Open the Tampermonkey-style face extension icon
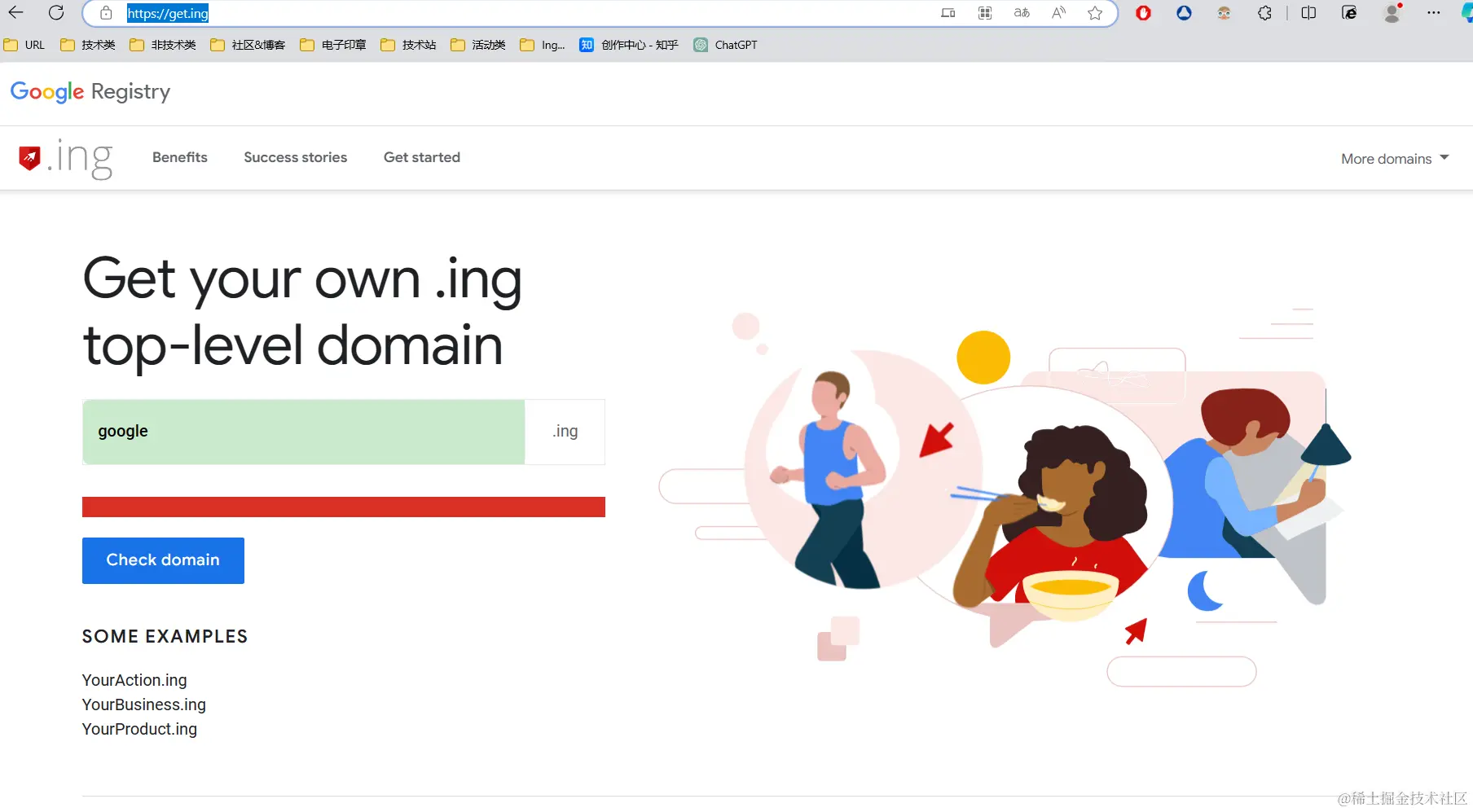The image size is (1473, 812). tap(1224, 13)
